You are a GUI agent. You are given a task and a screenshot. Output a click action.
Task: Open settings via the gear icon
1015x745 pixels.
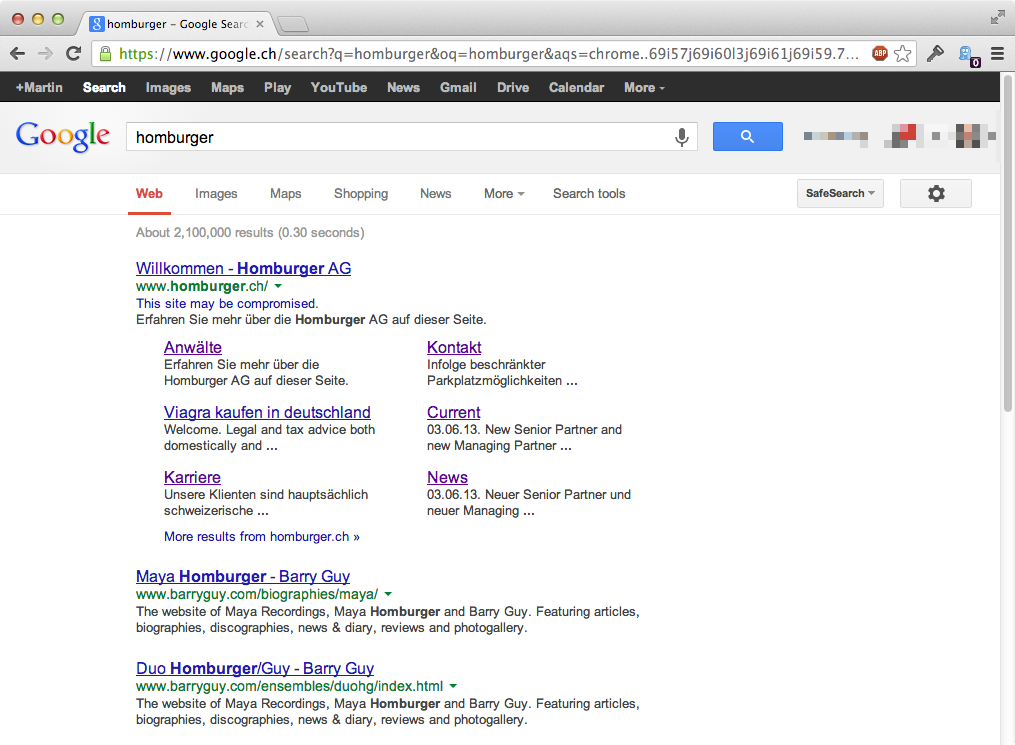[935, 193]
